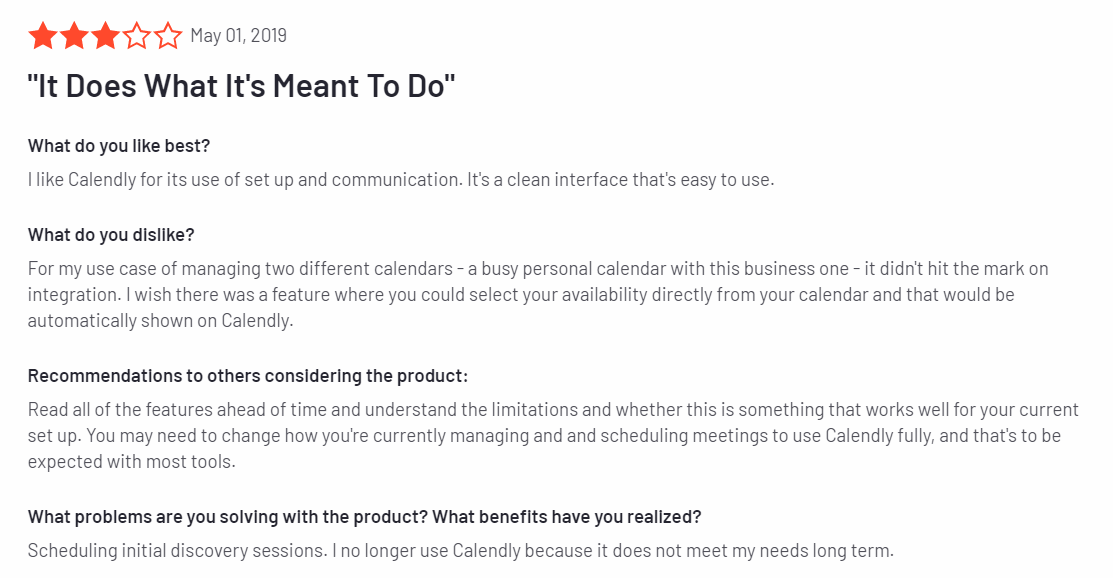Screen dimensions: 1113x578
Task: Click the "expected with most tools" line
Action: tap(130, 462)
